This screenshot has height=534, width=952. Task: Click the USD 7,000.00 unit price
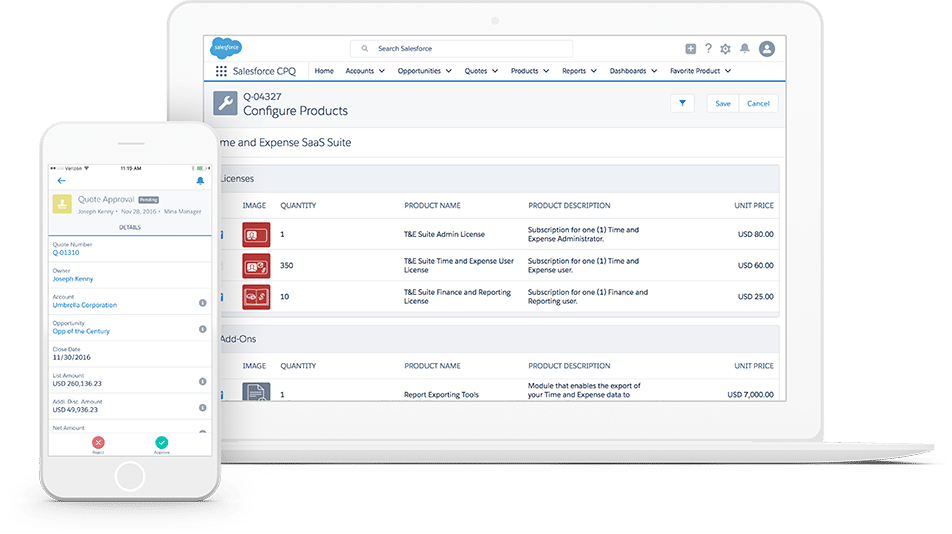[750, 394]
